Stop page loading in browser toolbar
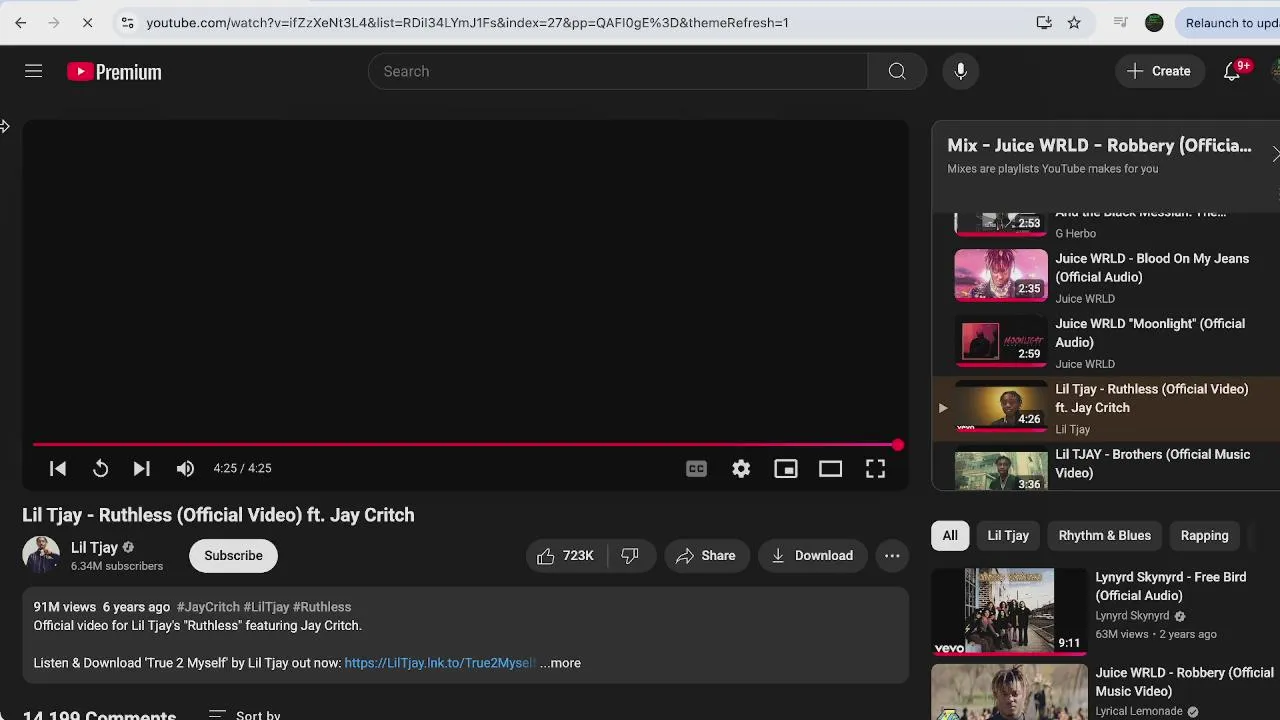Viewport: 1280px width, 720px height. (x=87, y=22)
